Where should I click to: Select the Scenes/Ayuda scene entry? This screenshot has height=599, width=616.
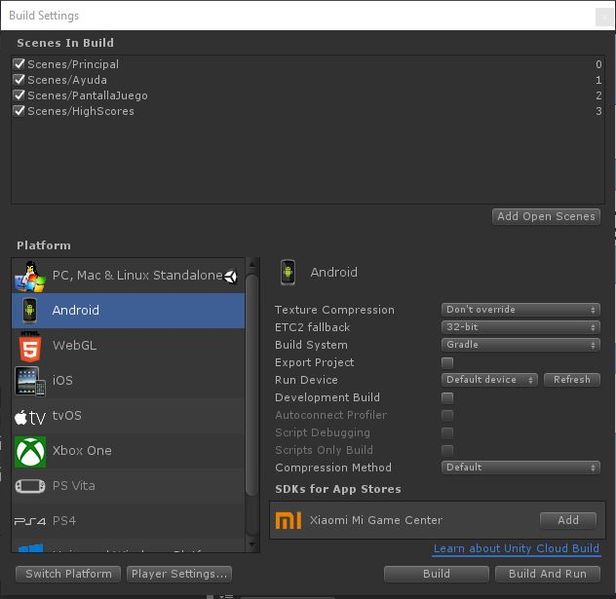tap(308, 80)
